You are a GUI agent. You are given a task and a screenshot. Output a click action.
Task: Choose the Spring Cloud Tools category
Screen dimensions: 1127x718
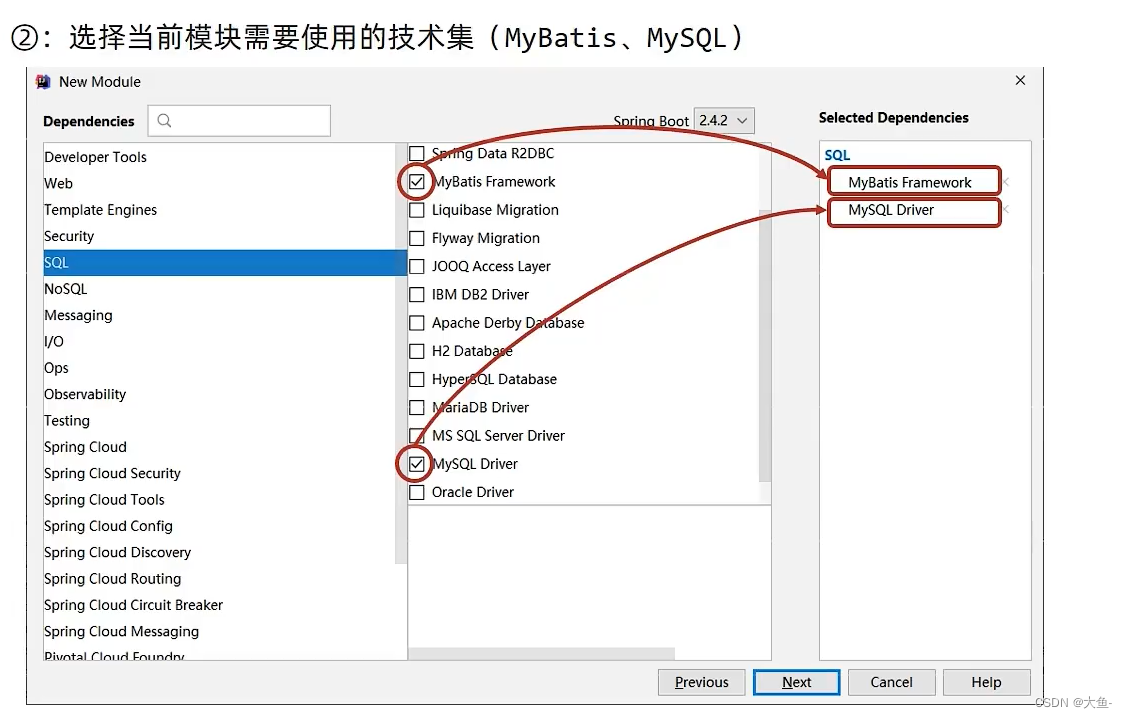point(219,500)
